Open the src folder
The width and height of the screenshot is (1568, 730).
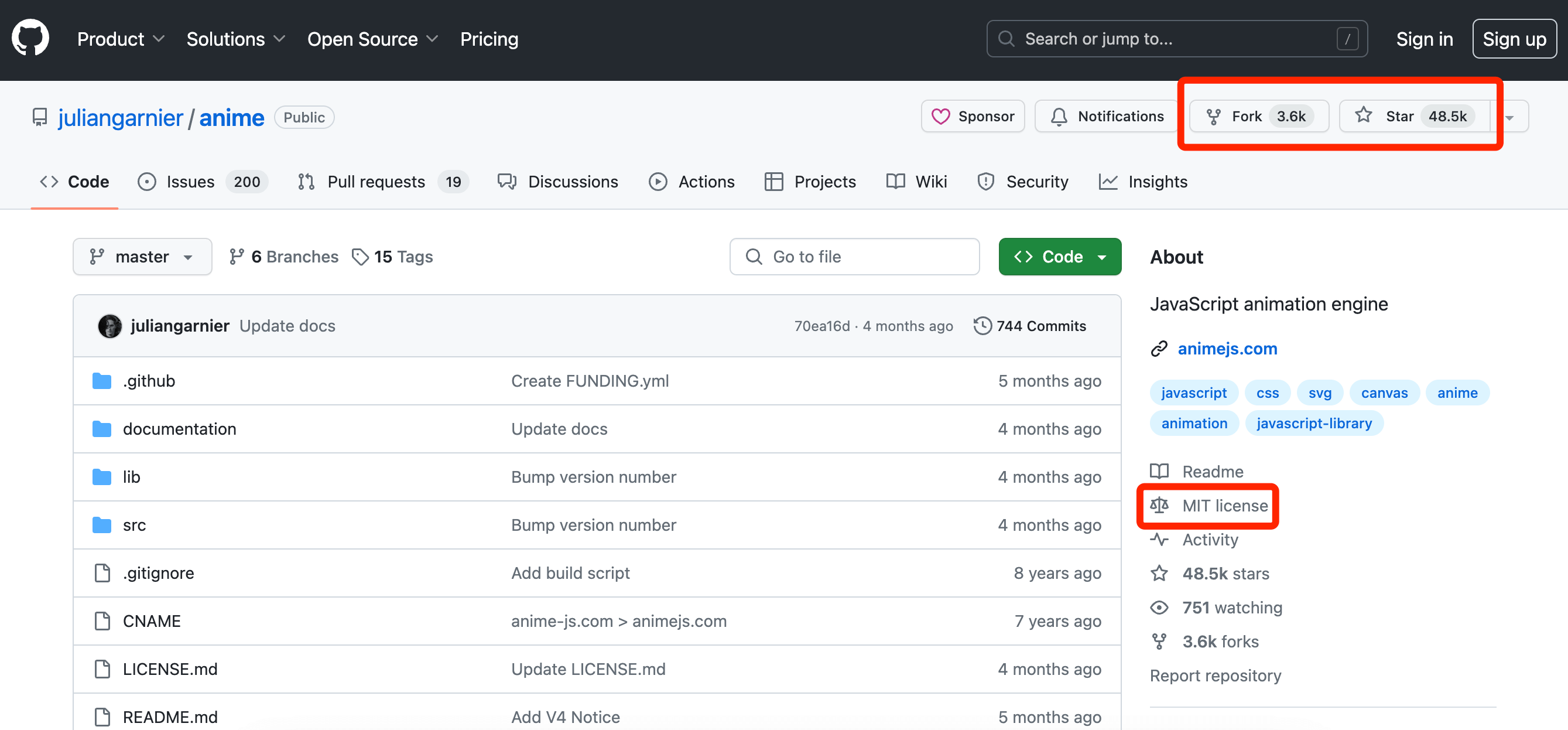tap(135, 525)
